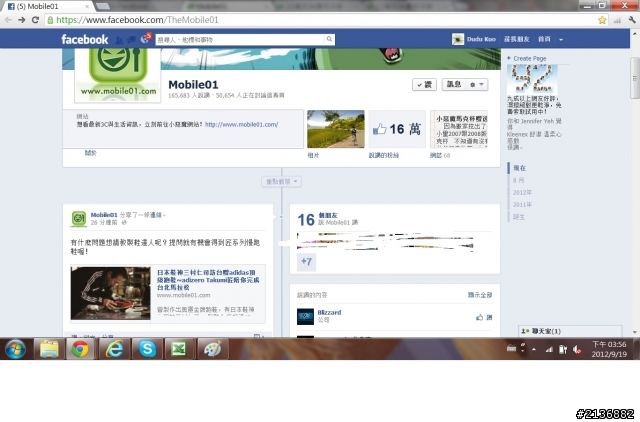This screenshot has height=422, width=640.
Task: Click the search magnifier button
Action: coord(329,39)
